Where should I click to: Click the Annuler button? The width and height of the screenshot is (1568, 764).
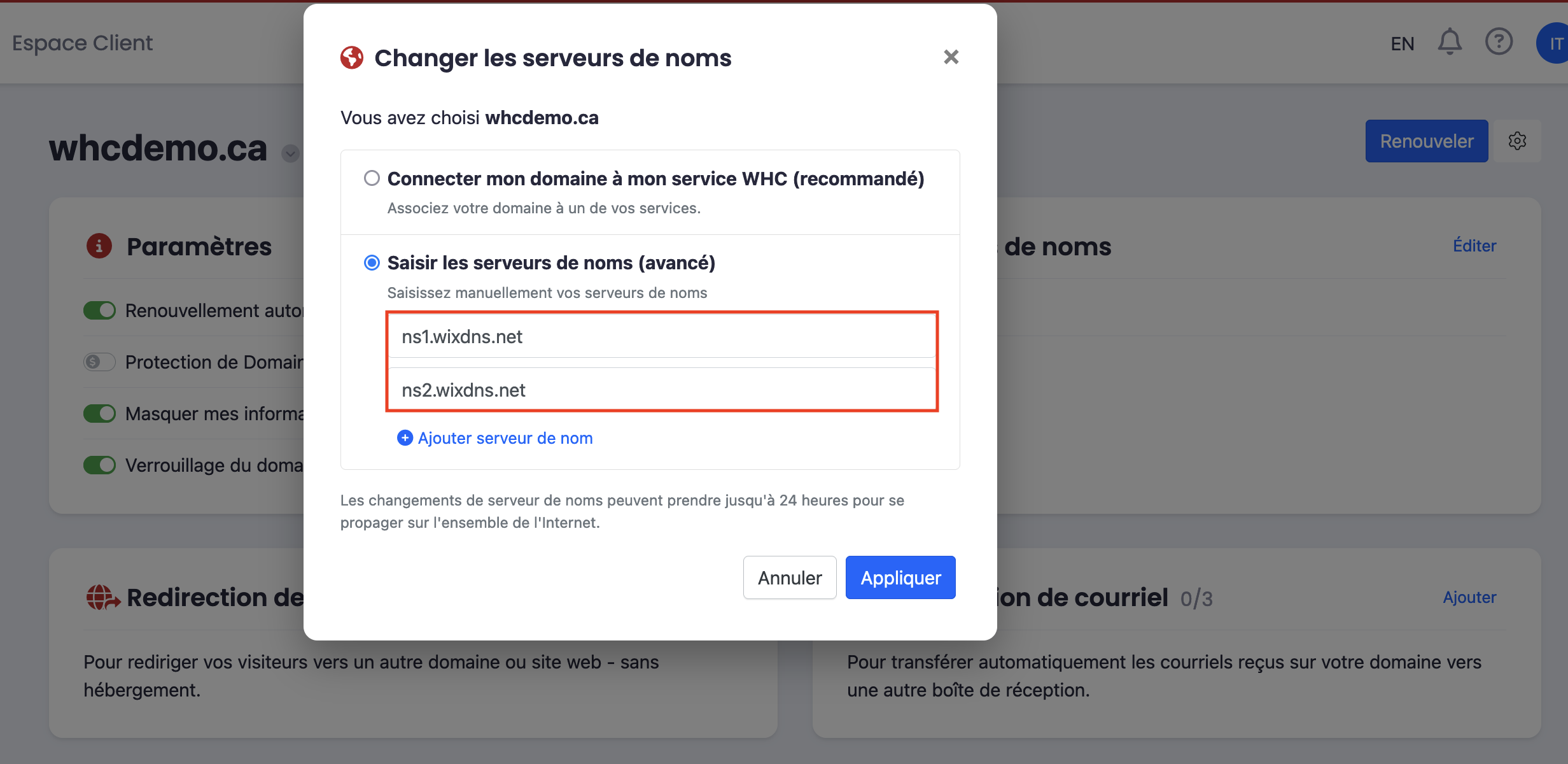tap(790, 577)
